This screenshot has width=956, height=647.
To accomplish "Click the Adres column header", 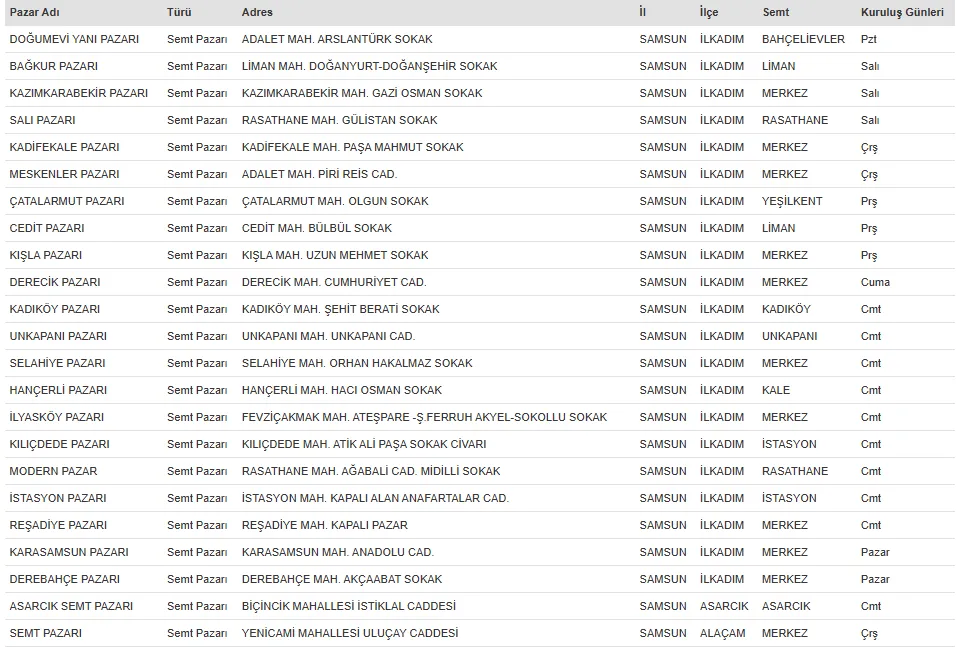I will pos(257,12).
